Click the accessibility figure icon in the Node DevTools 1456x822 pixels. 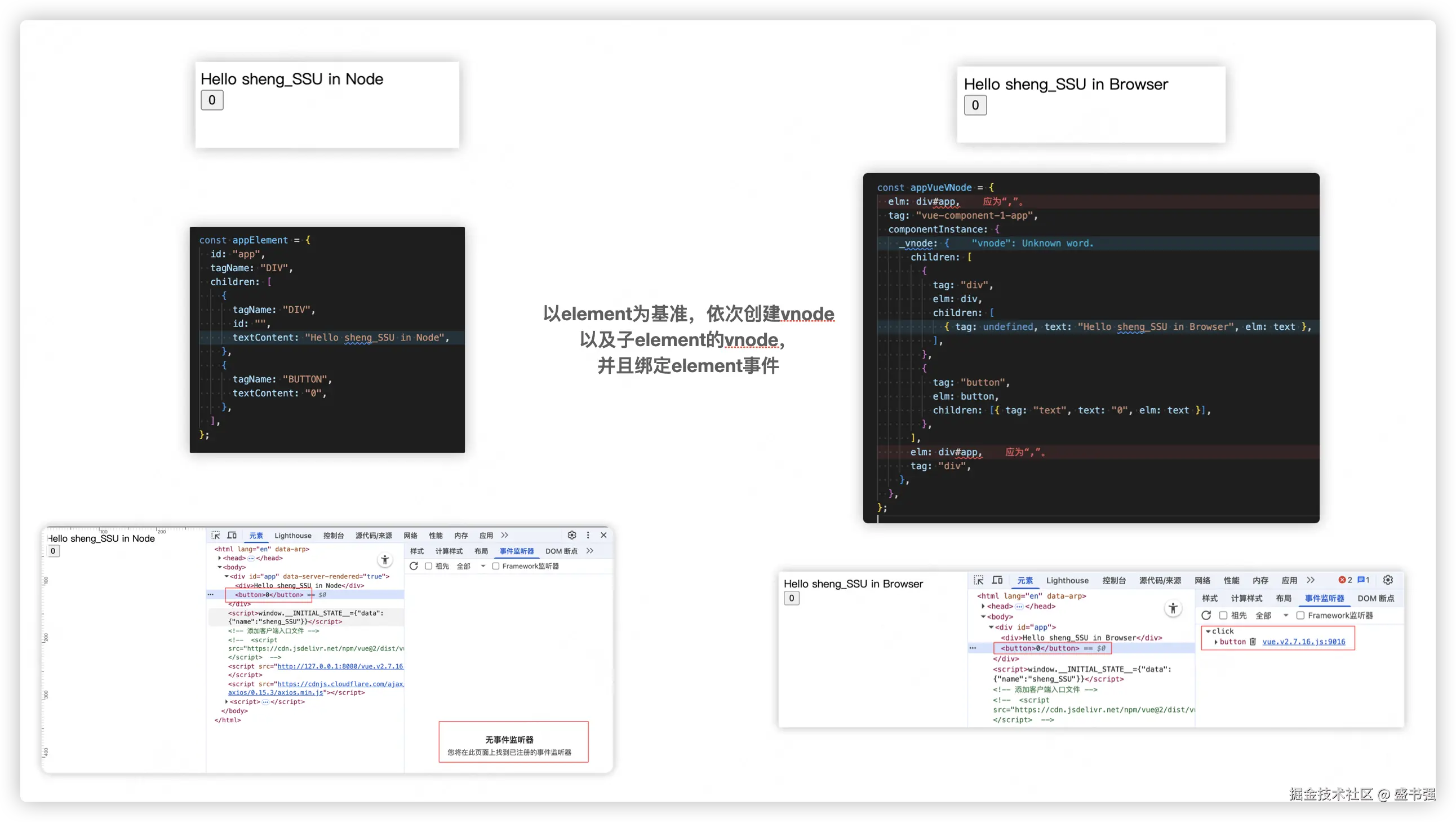(x=385, y=560)
